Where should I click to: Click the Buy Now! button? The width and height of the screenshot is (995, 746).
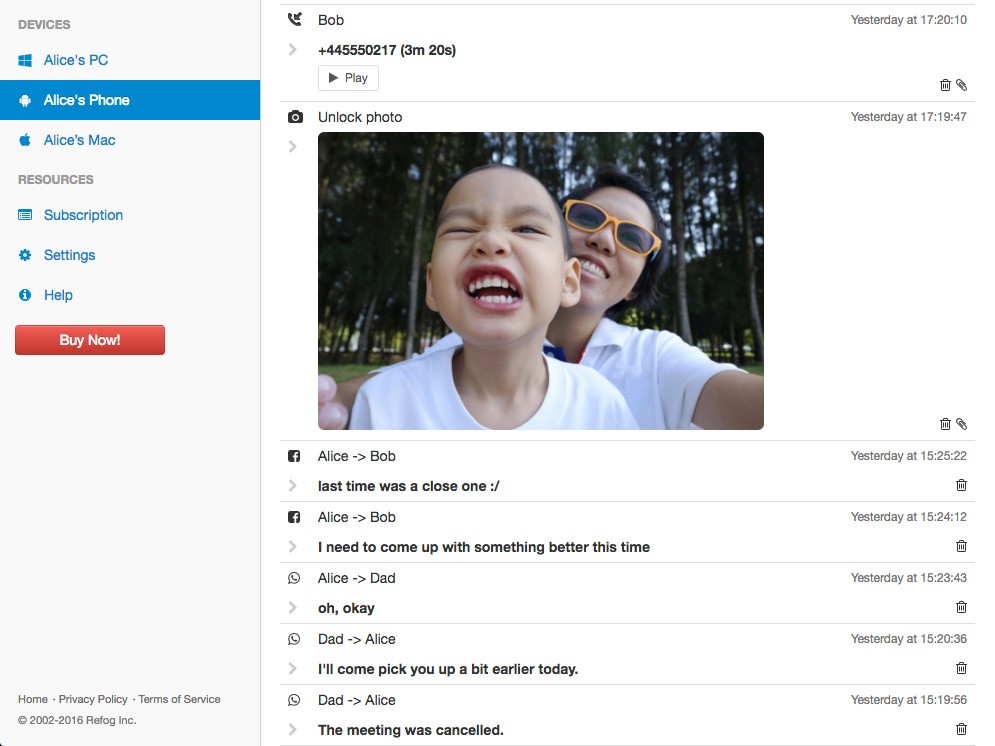click(90, 340)
